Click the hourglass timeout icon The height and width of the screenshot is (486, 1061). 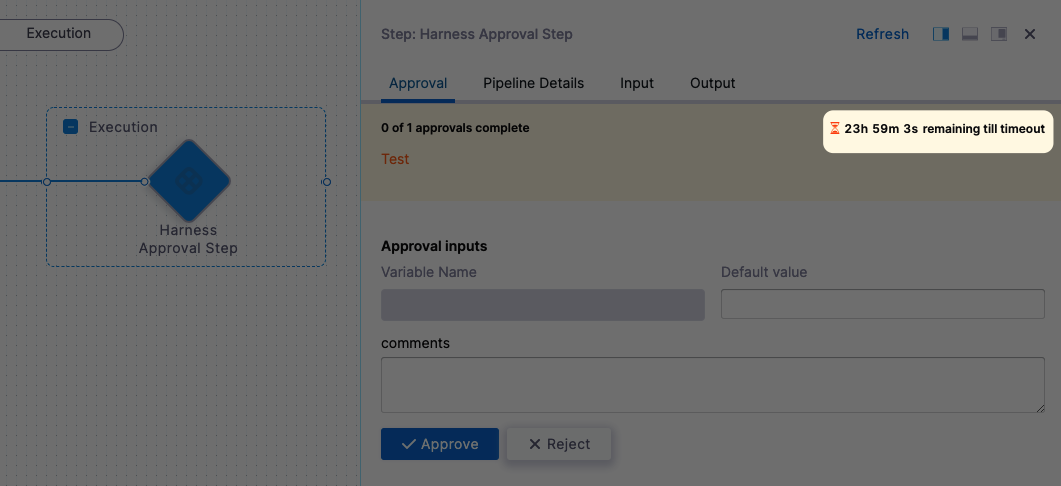835,129
